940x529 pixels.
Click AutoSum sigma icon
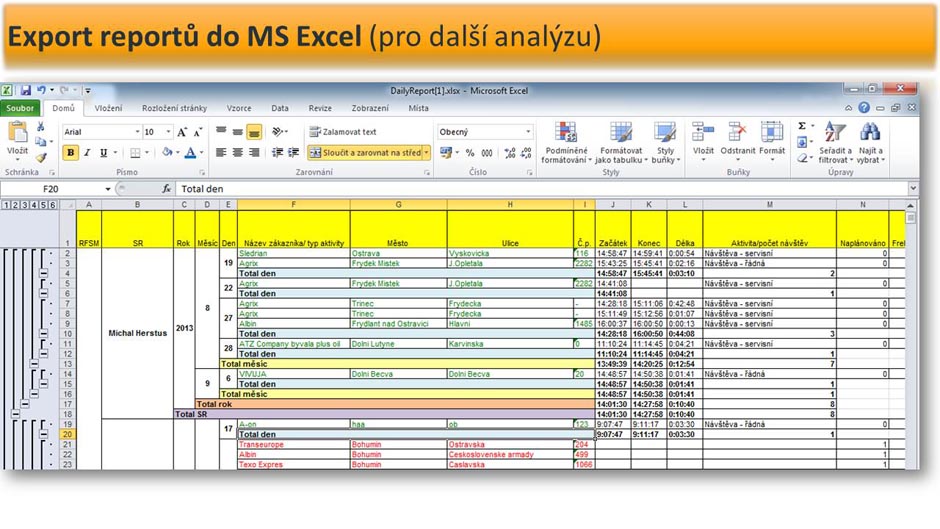pyautogui.click(x=802, y=126)
